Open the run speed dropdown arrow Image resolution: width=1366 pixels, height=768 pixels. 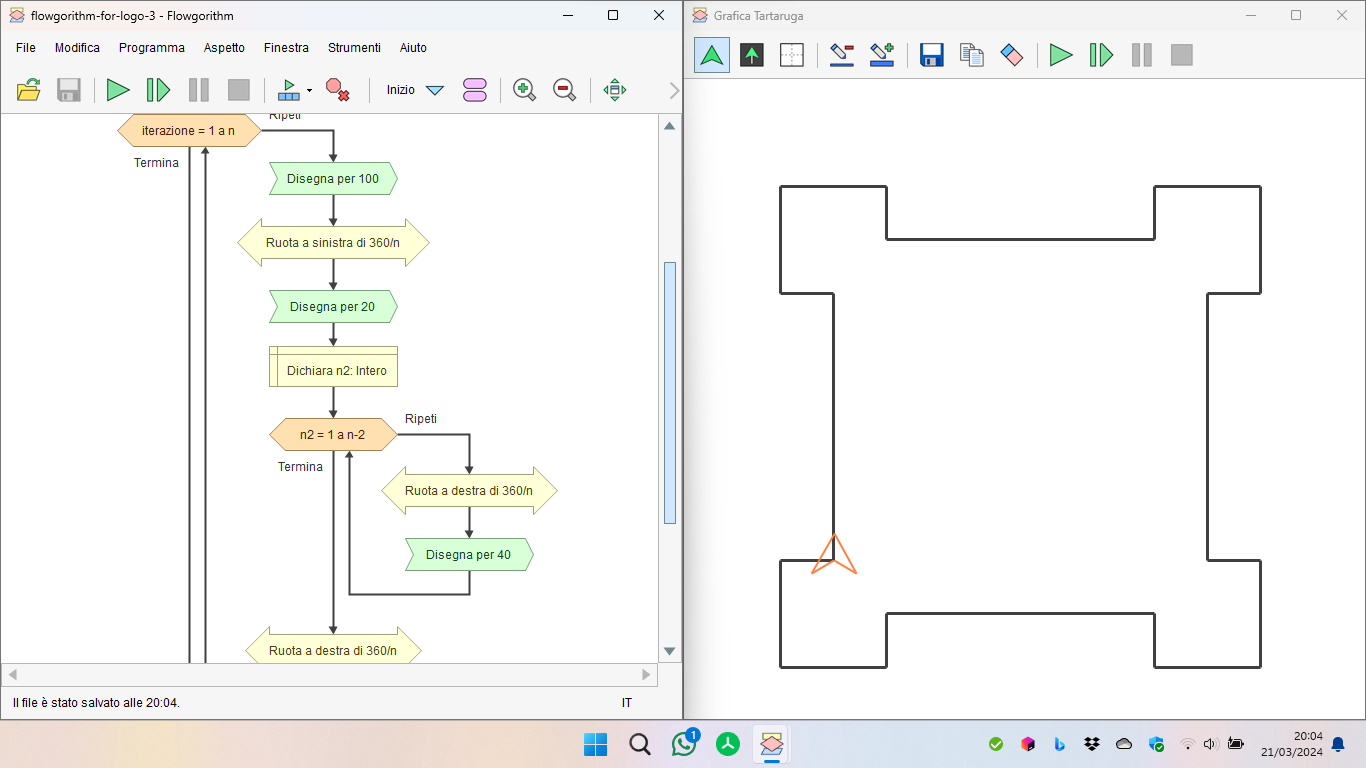[x=309, y=91]
